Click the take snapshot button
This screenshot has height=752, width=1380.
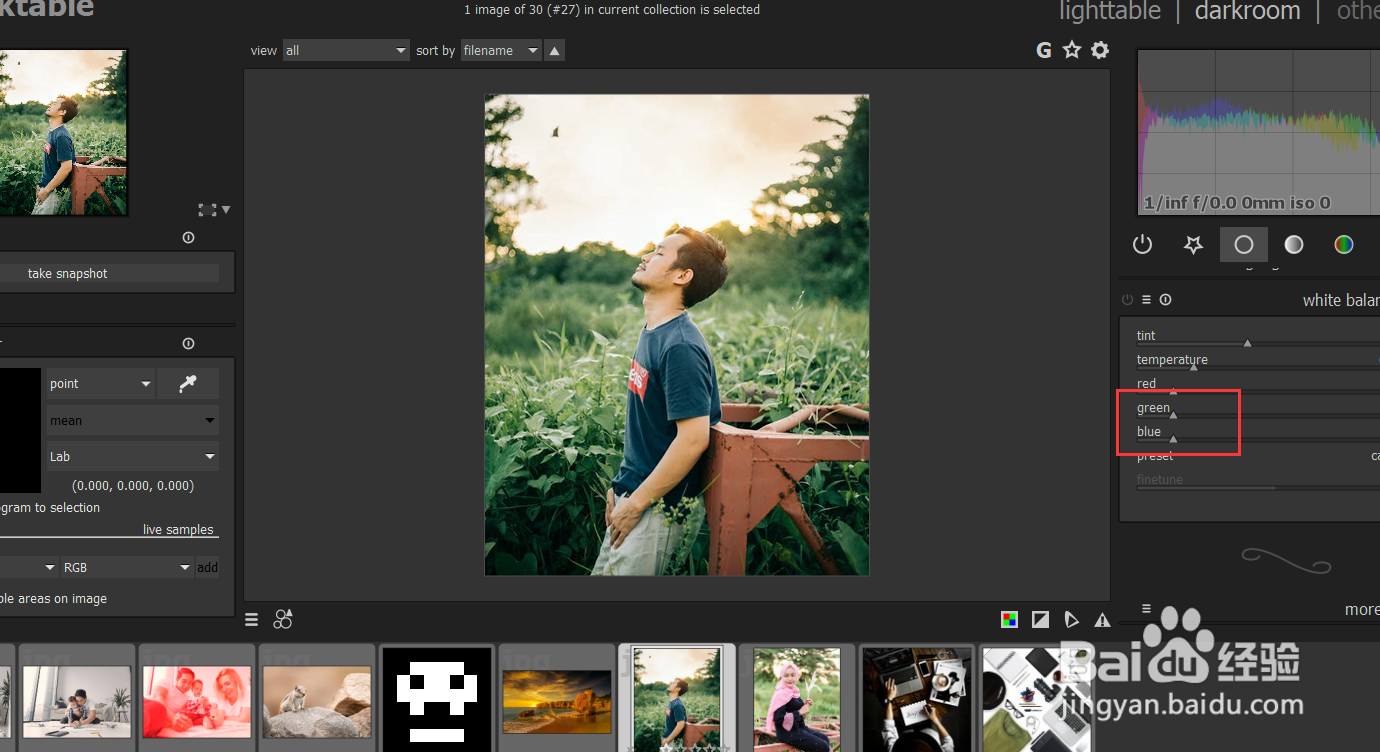(109, 273)
